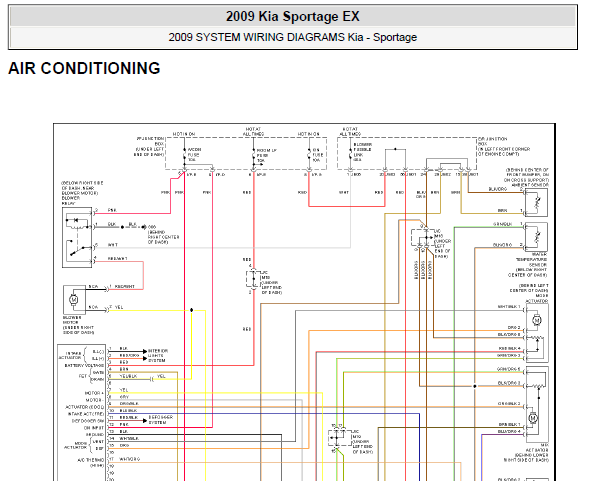Click the AMBIENT SENSOR label

pos(530,185)
